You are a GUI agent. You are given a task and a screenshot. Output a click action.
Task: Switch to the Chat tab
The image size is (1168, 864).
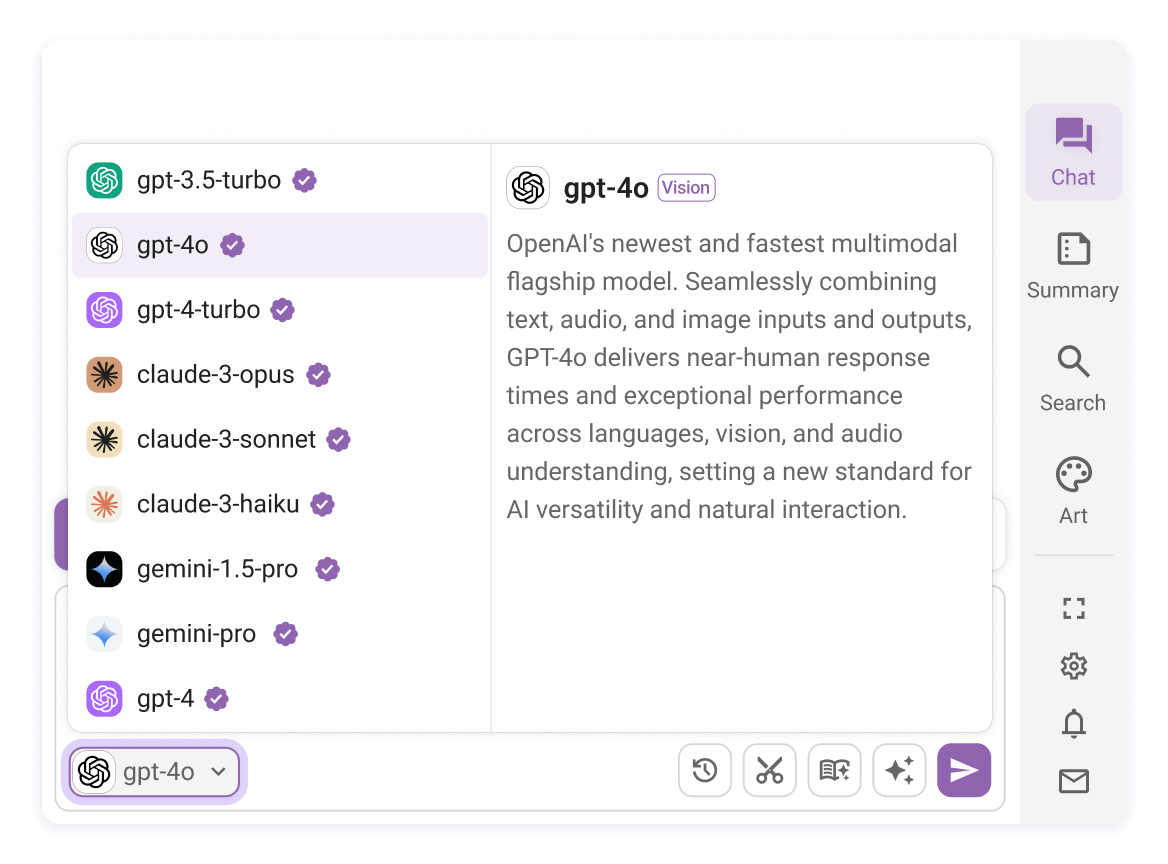(x=1073, y=153)
